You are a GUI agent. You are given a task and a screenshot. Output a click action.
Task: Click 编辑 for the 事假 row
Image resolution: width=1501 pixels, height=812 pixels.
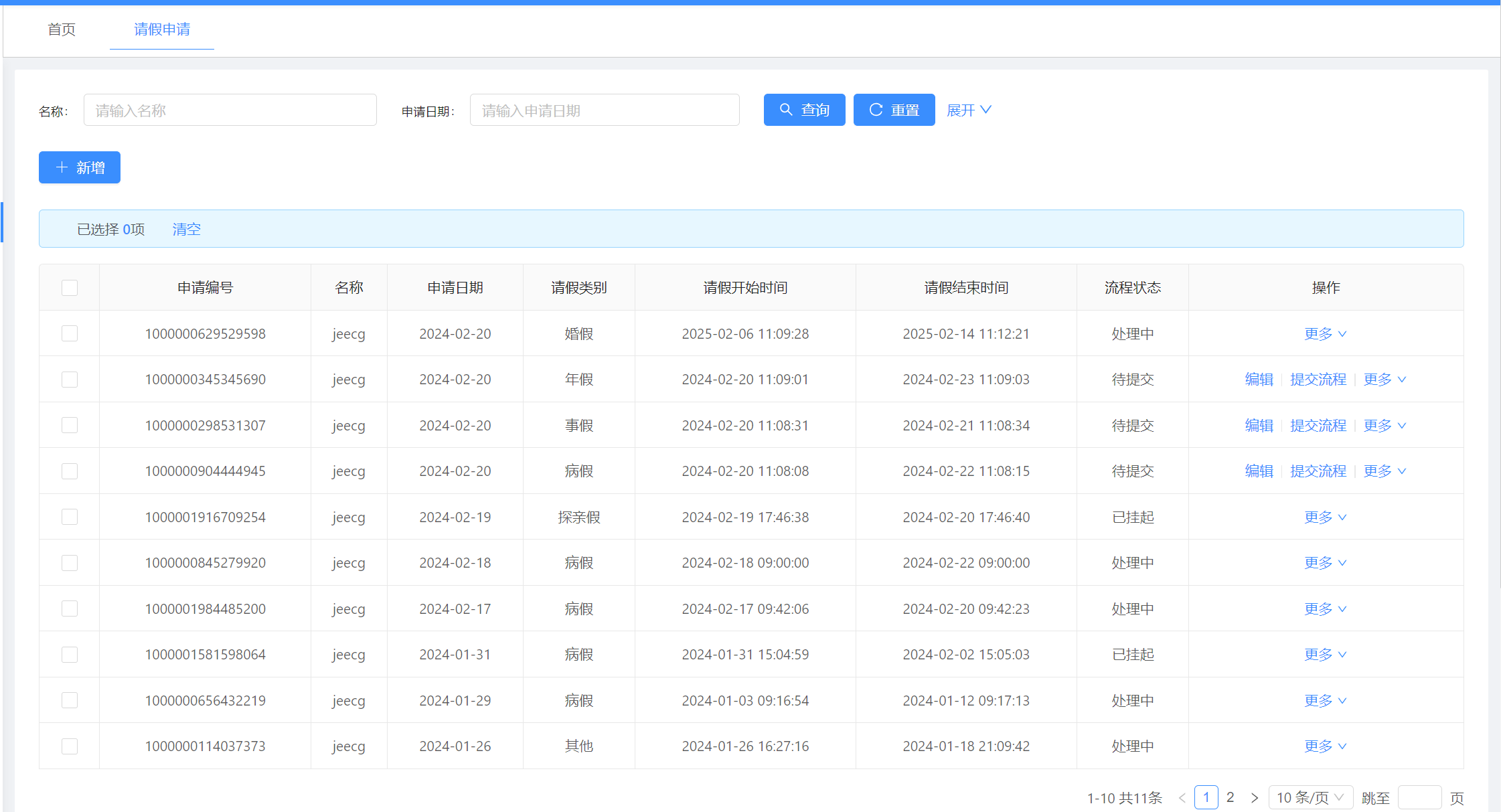click(1259, 425)
